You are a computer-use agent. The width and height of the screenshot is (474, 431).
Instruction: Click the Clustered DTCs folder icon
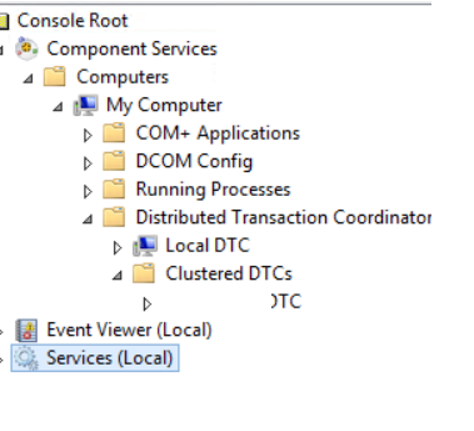[x=144, y=273]
